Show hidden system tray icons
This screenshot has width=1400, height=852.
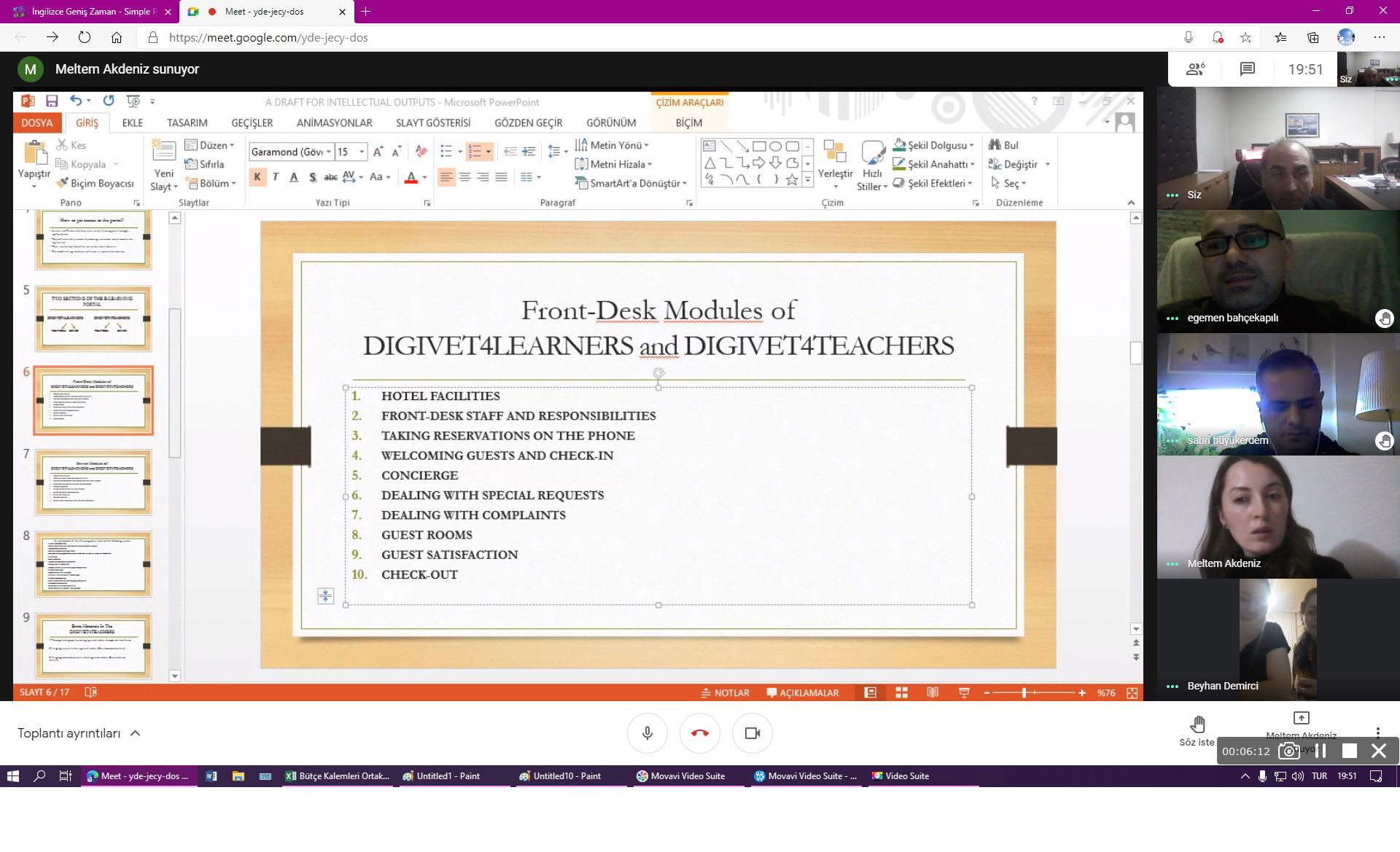1245,776
